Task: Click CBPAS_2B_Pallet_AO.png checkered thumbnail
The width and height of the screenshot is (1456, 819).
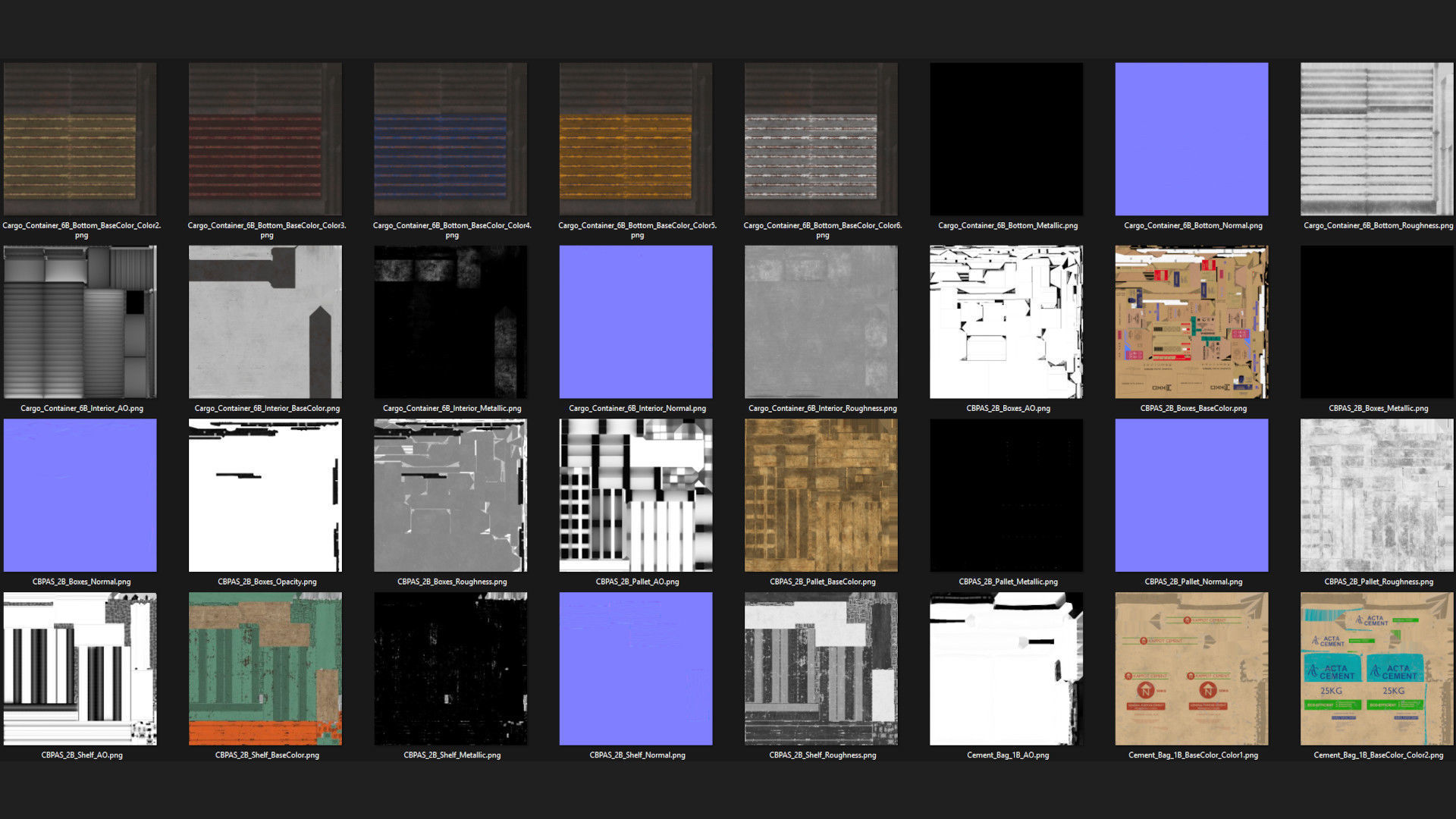Action: pos(635,495)
